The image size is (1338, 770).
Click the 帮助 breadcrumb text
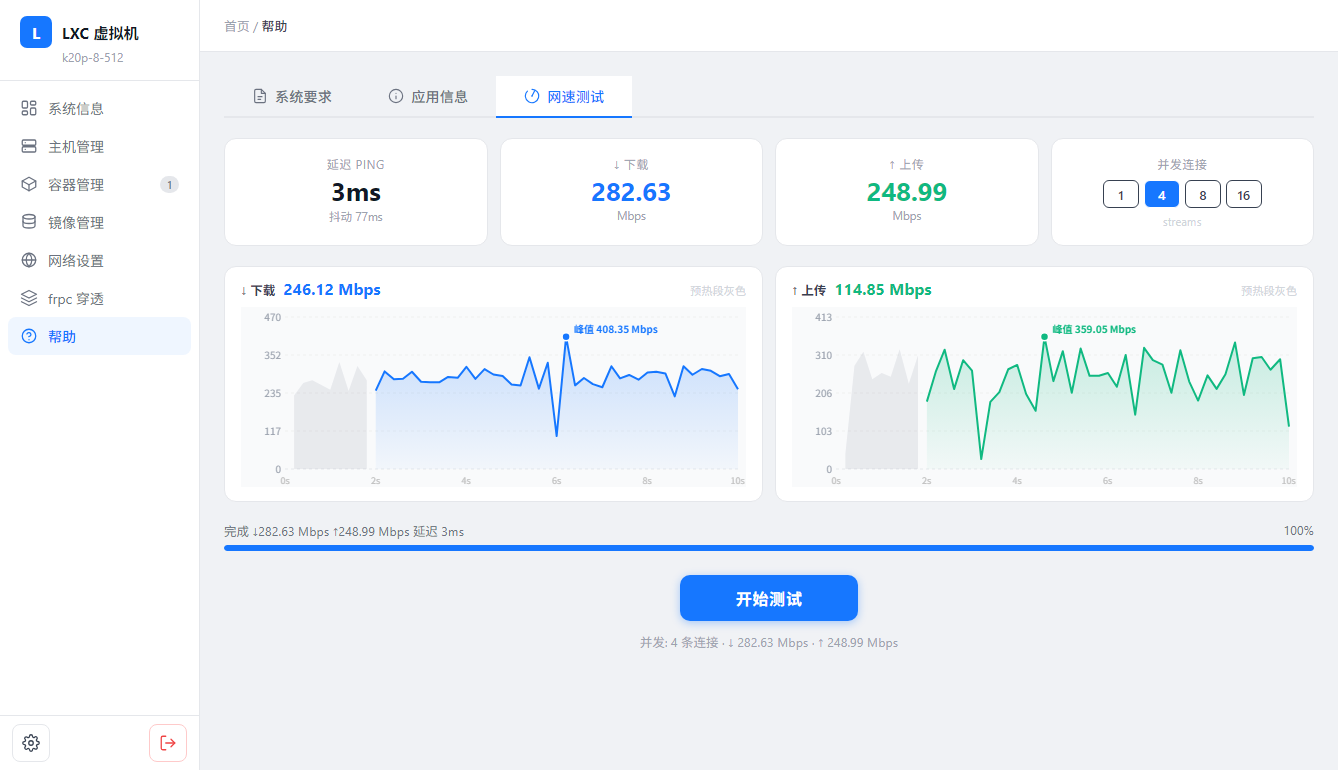coord(275,26)
